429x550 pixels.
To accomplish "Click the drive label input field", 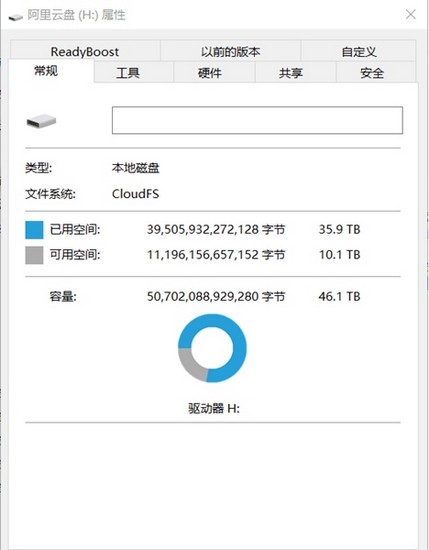I will tap(257, 120).
